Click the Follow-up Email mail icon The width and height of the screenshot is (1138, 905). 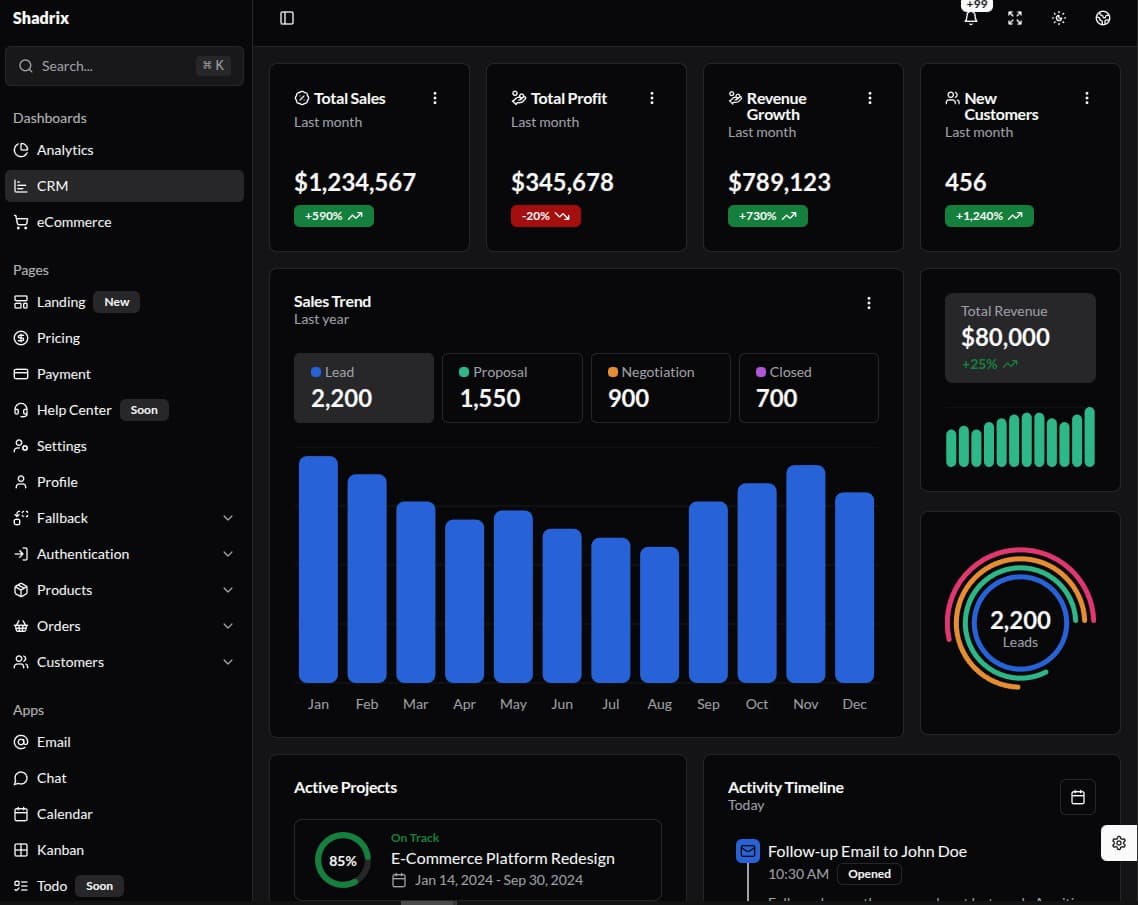pos(748,851)
